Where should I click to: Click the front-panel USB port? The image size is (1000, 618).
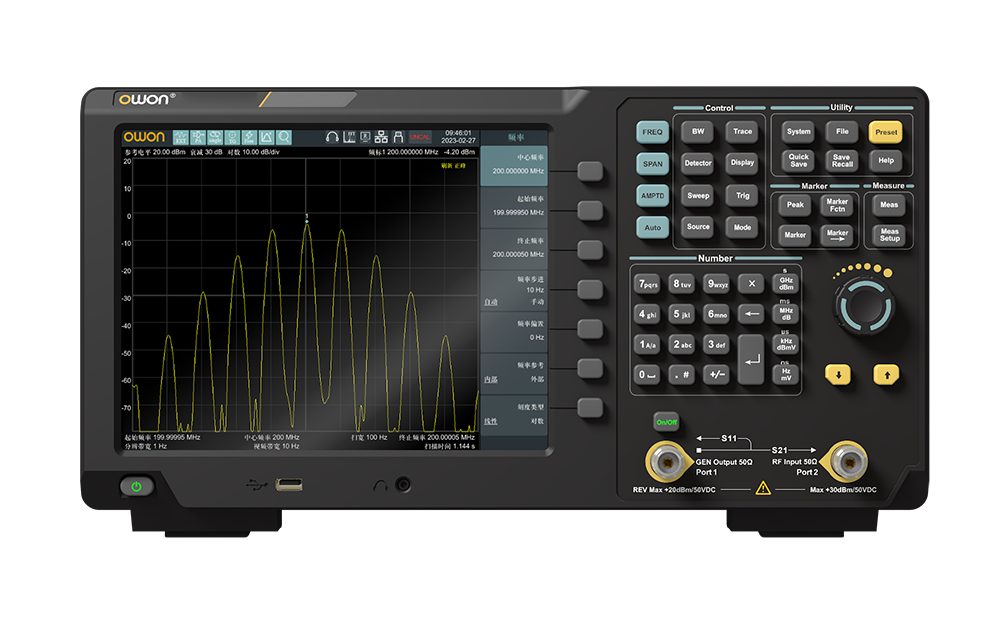click(288, 485)
